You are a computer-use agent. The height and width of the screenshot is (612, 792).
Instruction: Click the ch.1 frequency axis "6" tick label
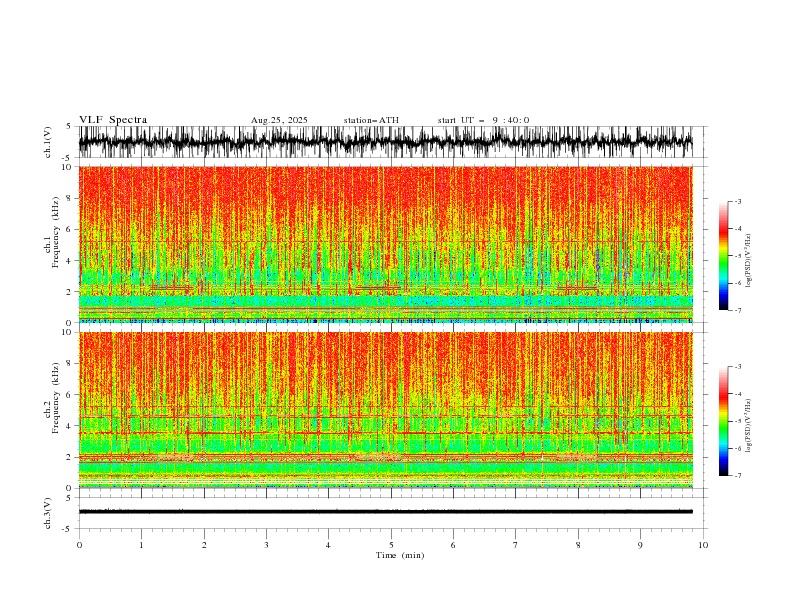(x=69, y=230)
